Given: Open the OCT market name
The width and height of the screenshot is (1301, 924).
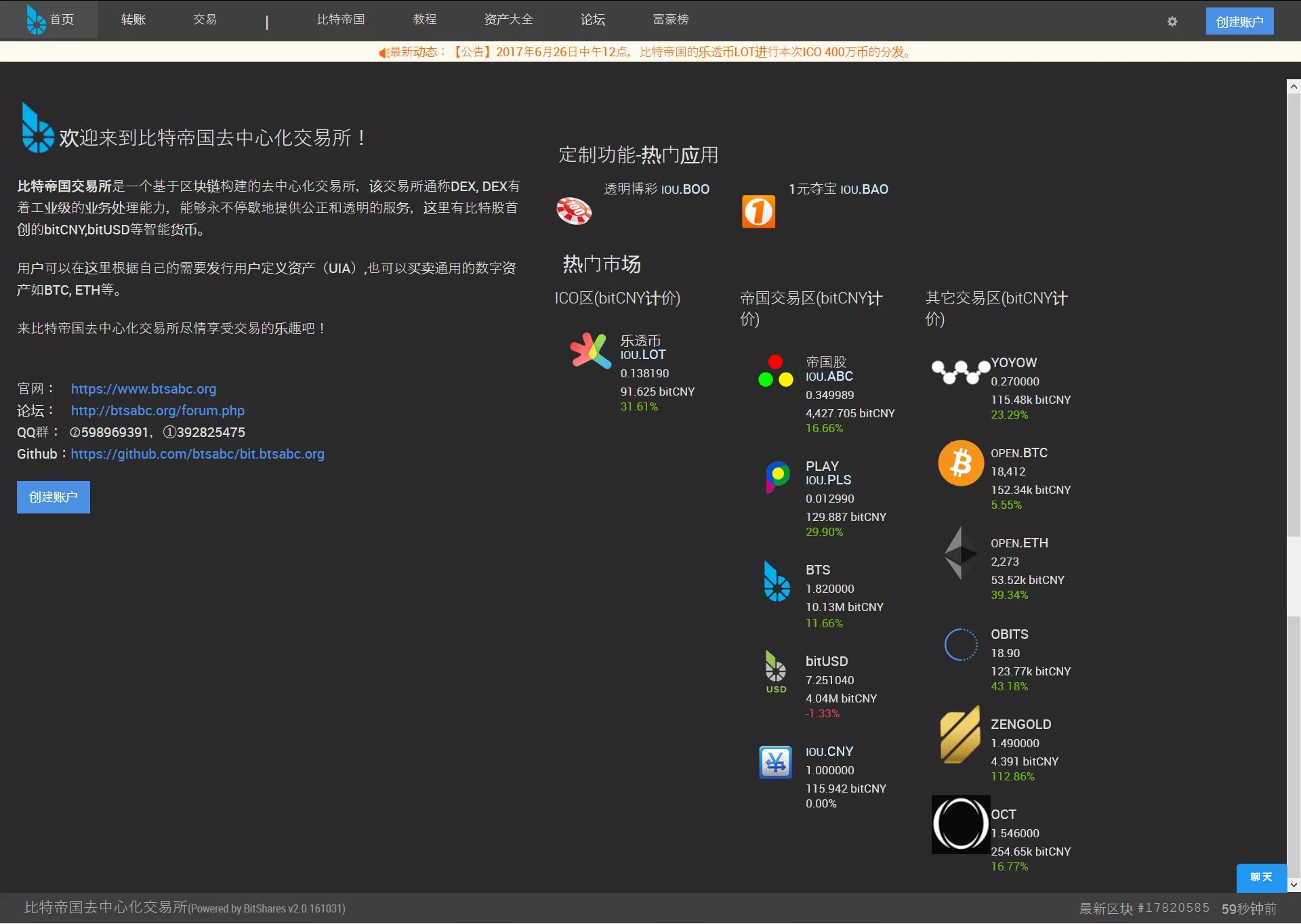Looking at the screenshot, I should pyautogui.click(x=1004, y=815).
